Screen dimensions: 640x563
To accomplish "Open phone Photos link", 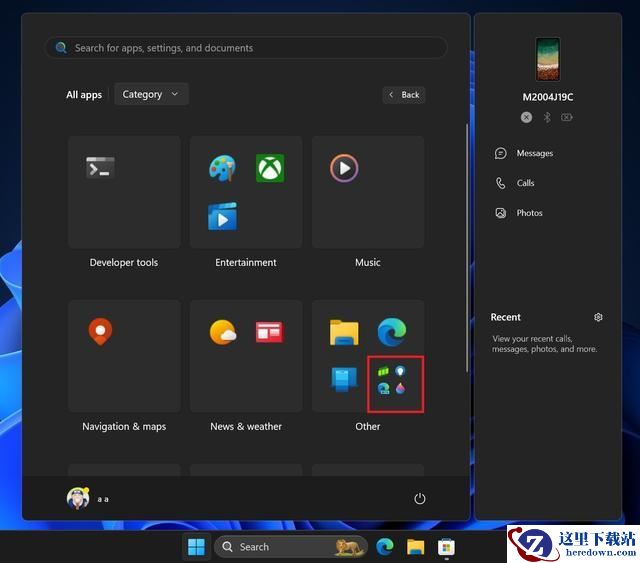I will click(529, 213).
